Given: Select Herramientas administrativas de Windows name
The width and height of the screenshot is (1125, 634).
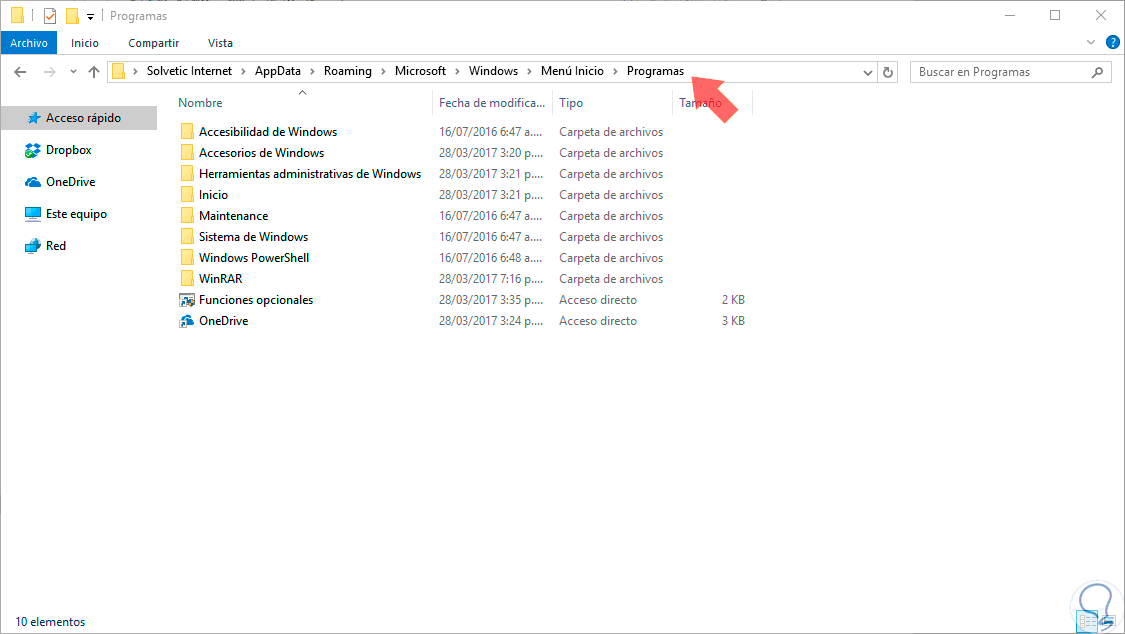Looking at the screenshot, I should point(310,174).
